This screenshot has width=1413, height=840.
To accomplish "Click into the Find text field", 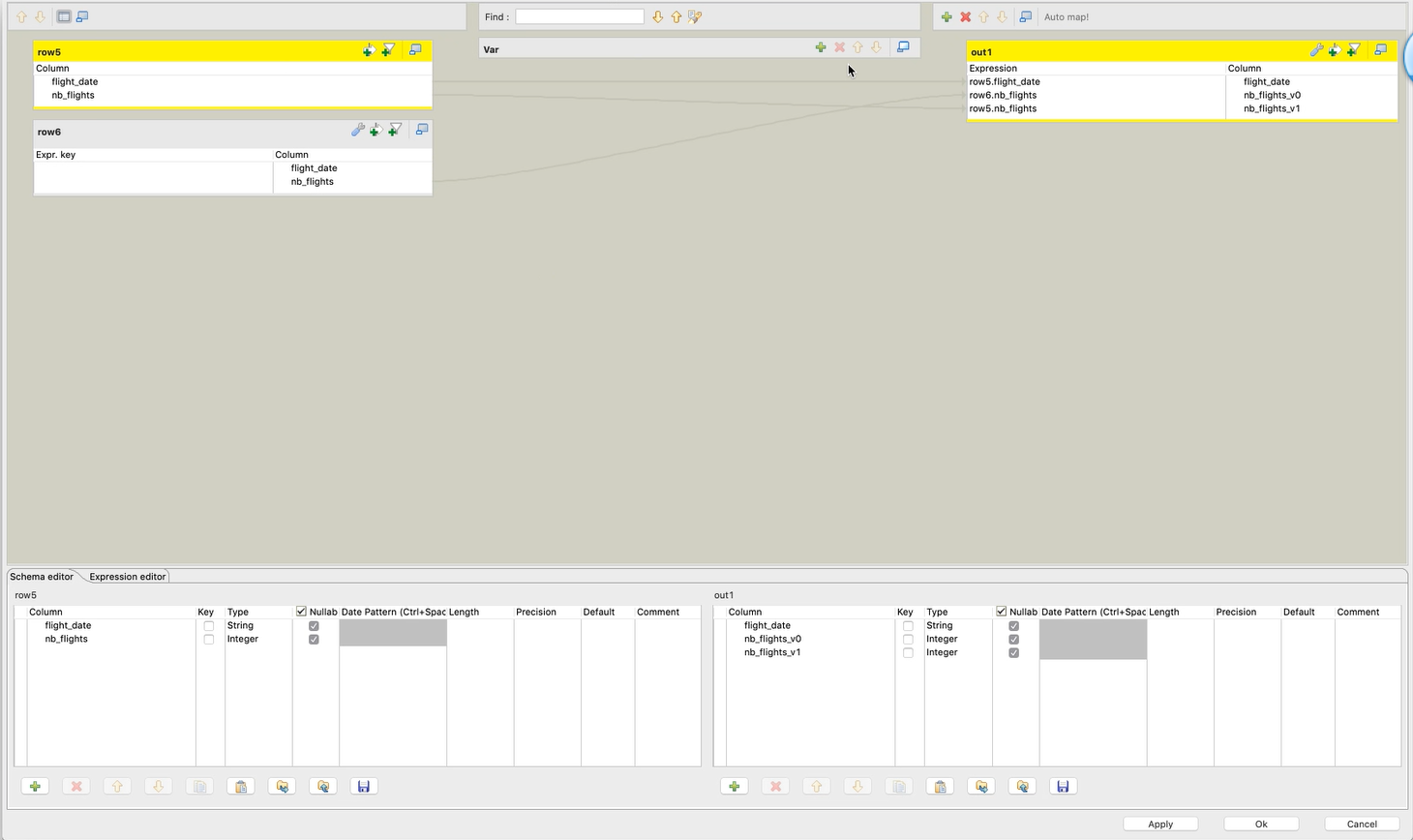I will 579,16.
